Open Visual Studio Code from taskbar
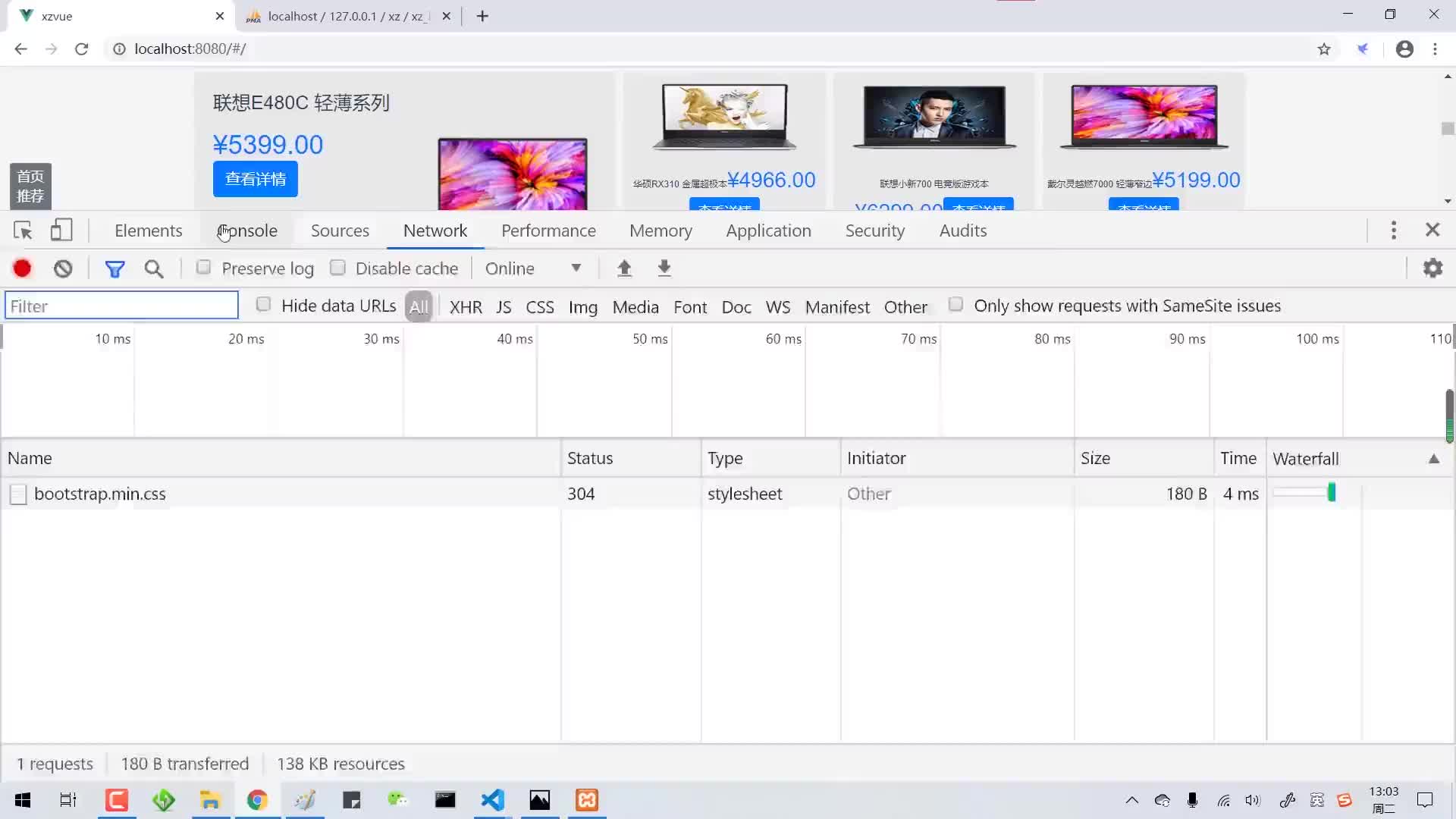 493,800
